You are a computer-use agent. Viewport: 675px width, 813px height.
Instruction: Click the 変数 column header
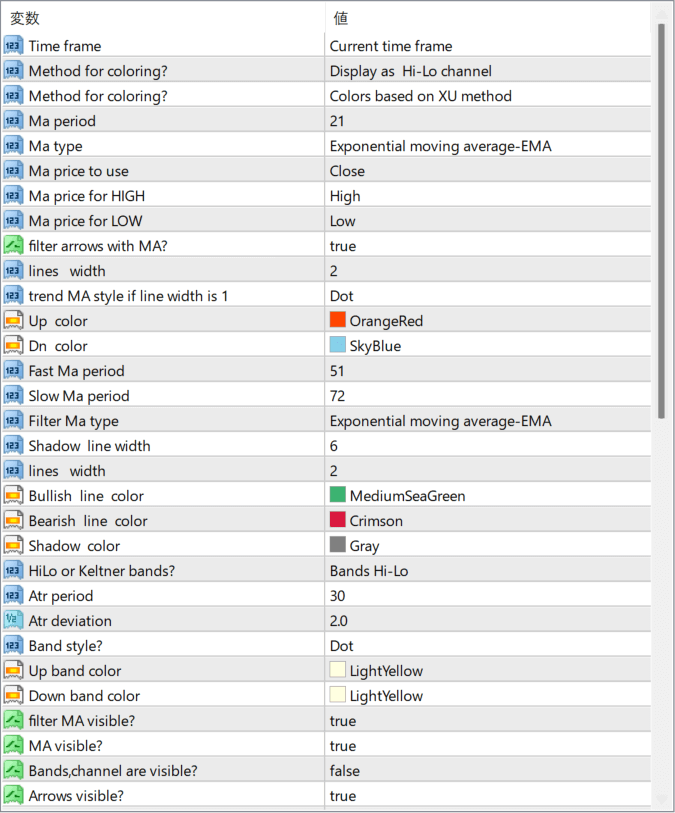[x=26, y=18]
